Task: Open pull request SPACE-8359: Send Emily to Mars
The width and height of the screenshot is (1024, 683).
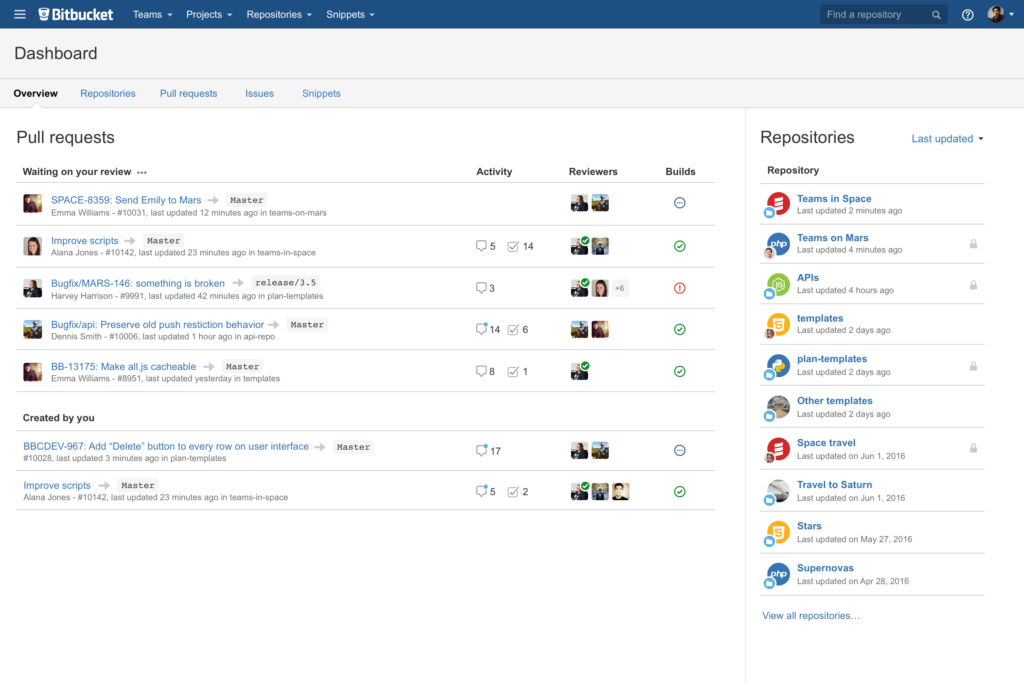Action: [126, 200]
